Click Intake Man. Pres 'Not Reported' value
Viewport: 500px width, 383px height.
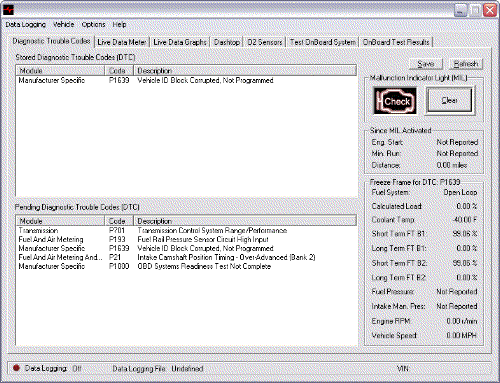point(457,306)
